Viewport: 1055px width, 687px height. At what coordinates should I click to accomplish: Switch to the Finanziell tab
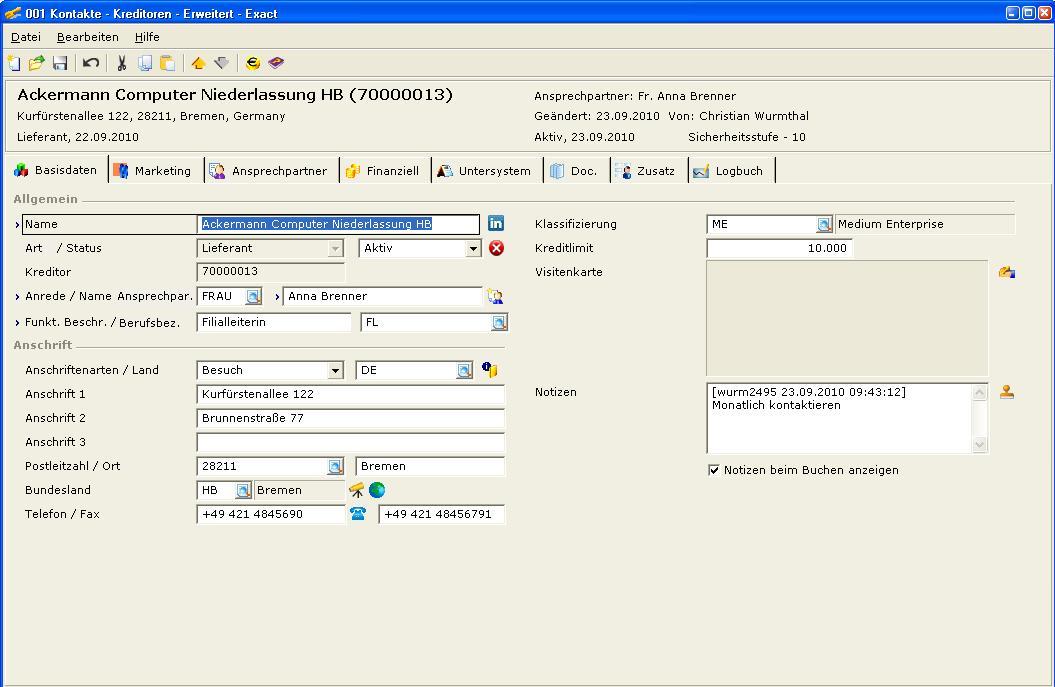click(x=382, y=171)
